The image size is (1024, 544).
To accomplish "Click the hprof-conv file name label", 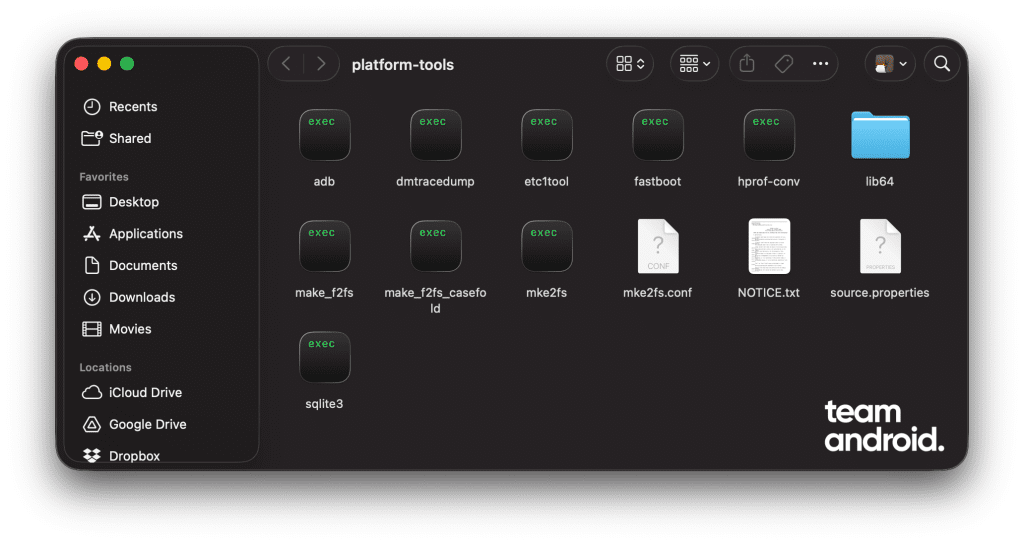I will tap(769, 182).
